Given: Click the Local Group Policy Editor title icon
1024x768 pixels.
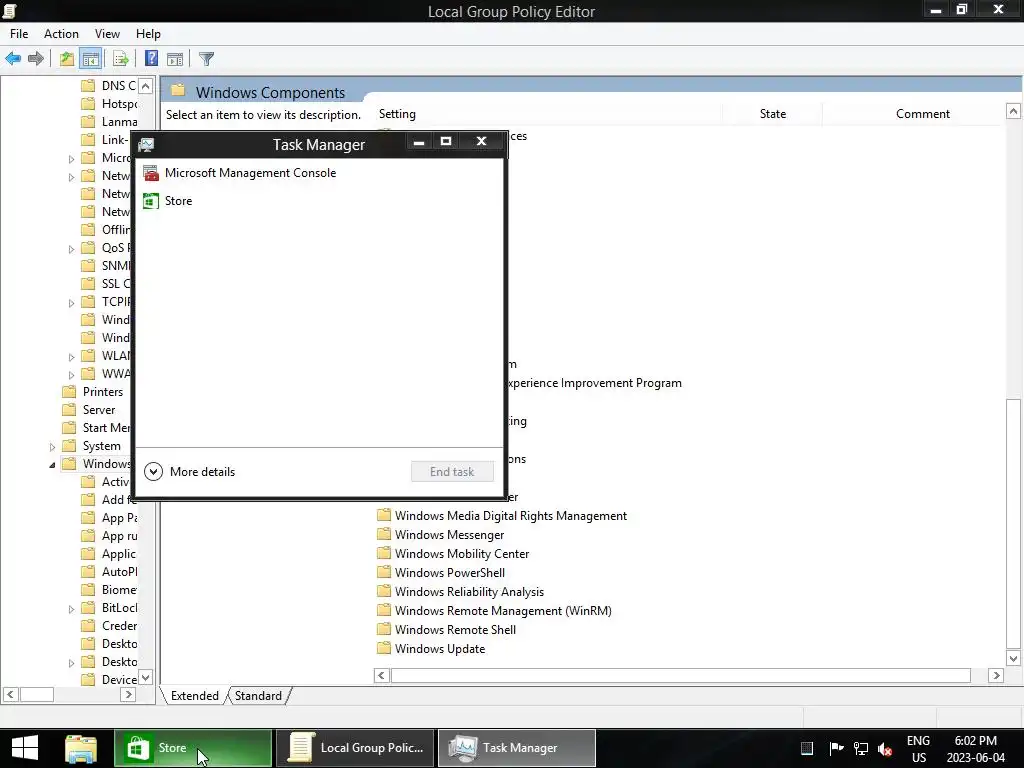Looking at the screenshot, I should (9, 10).
